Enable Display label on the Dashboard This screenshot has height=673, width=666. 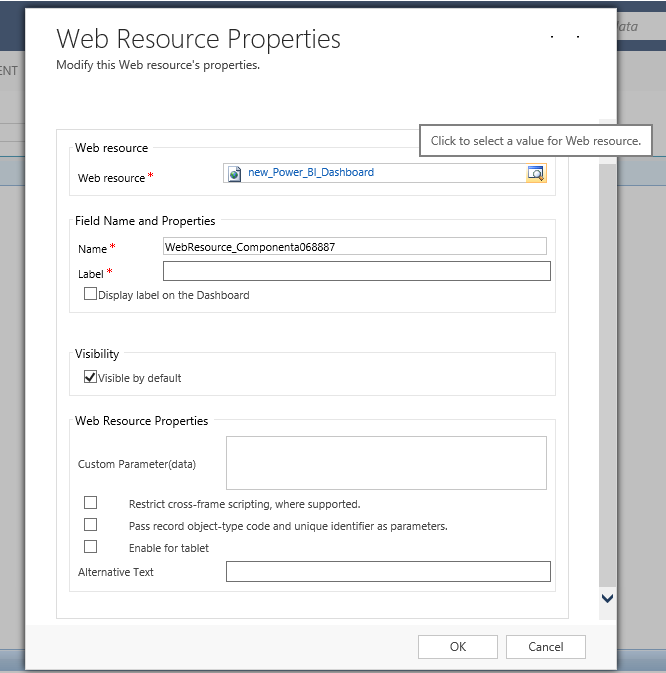91,294
